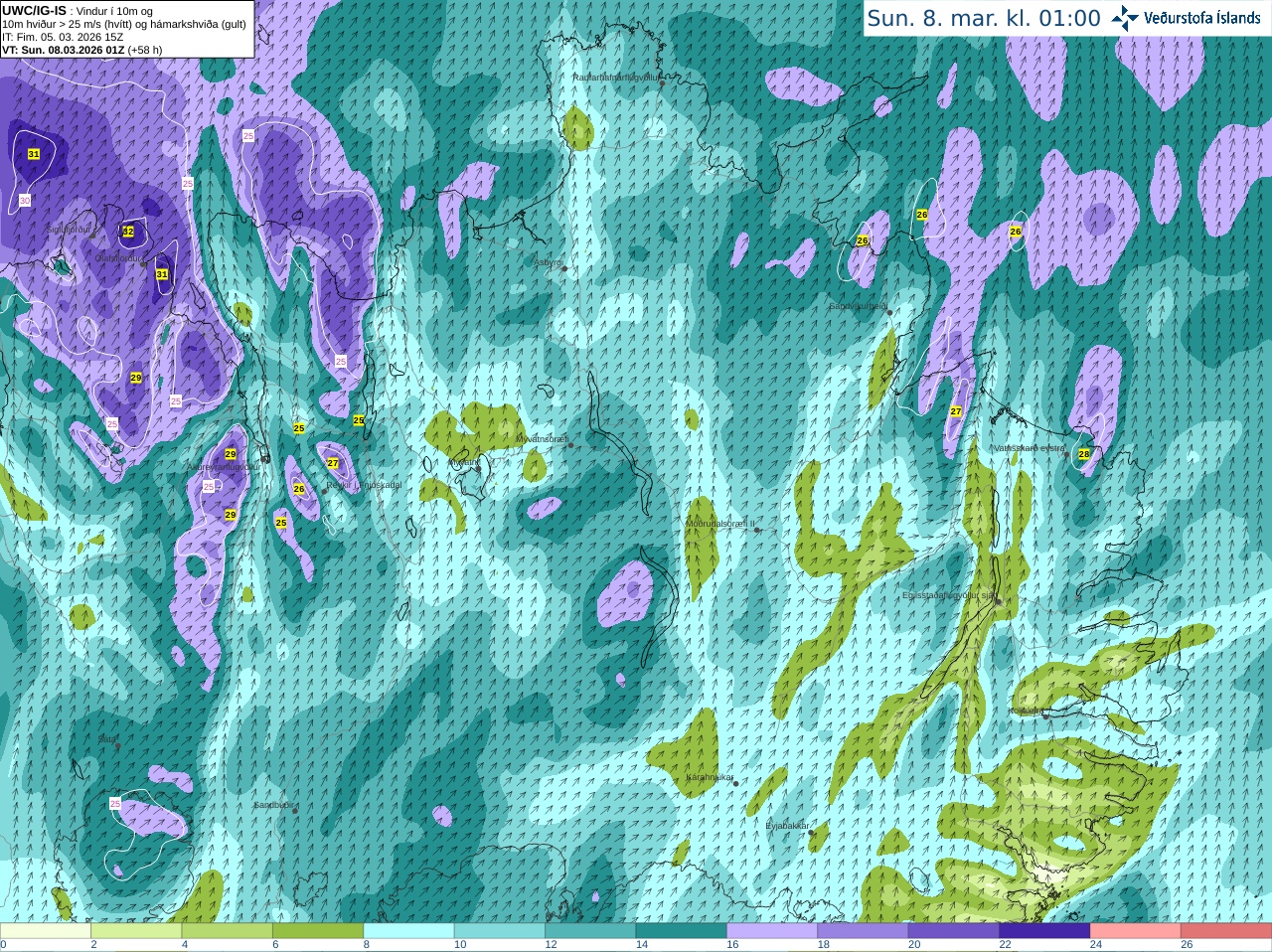Click the 'VT: Sun. 08.03.2026 01Z (+58 h)' line
The height and width of the screenshot is (952, 1272).
click(82, 50)
